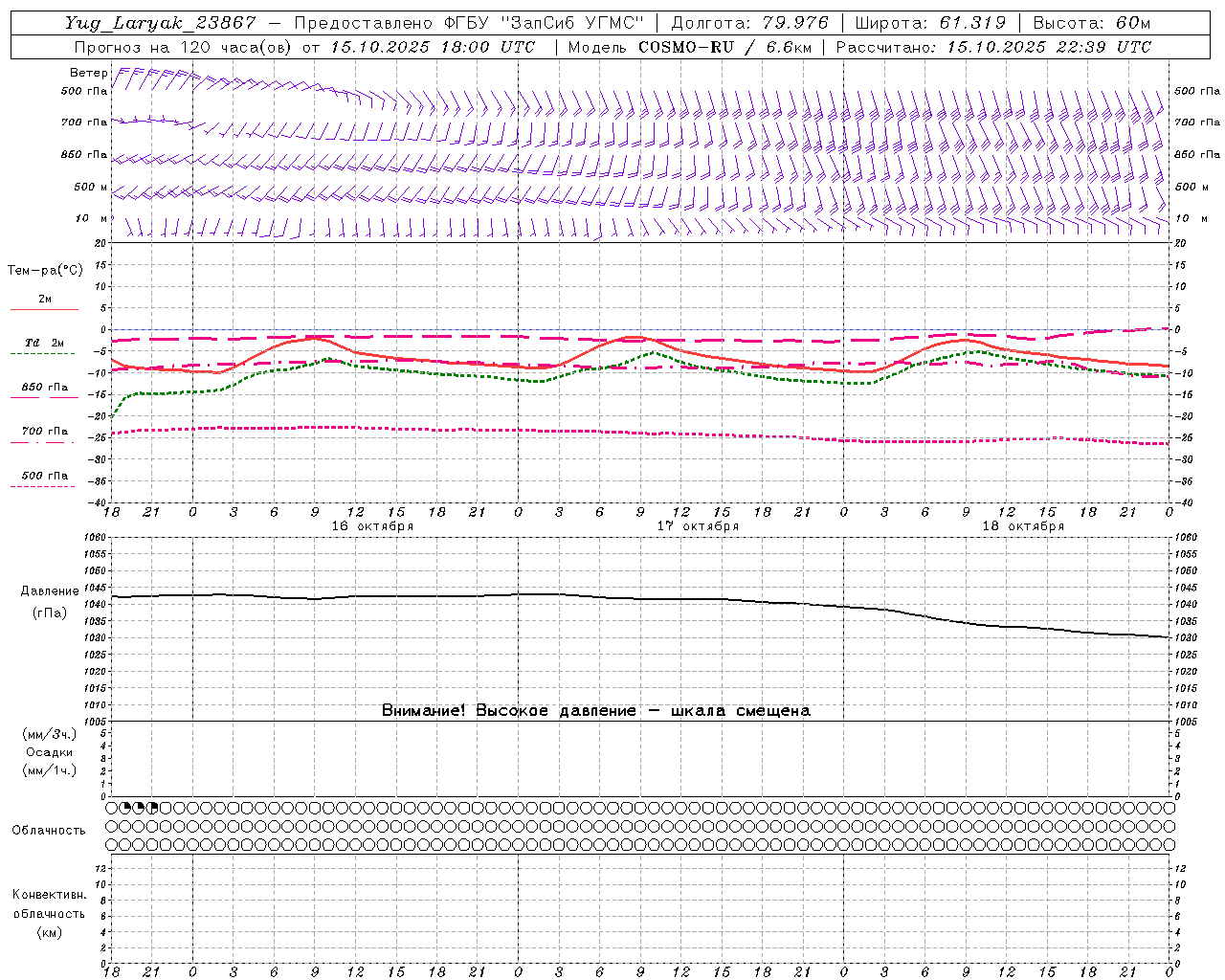The height and width of the screenshot is (980, 1225).
Task: Click the Долгота: 79.976 header field
Action: point(751,23)
